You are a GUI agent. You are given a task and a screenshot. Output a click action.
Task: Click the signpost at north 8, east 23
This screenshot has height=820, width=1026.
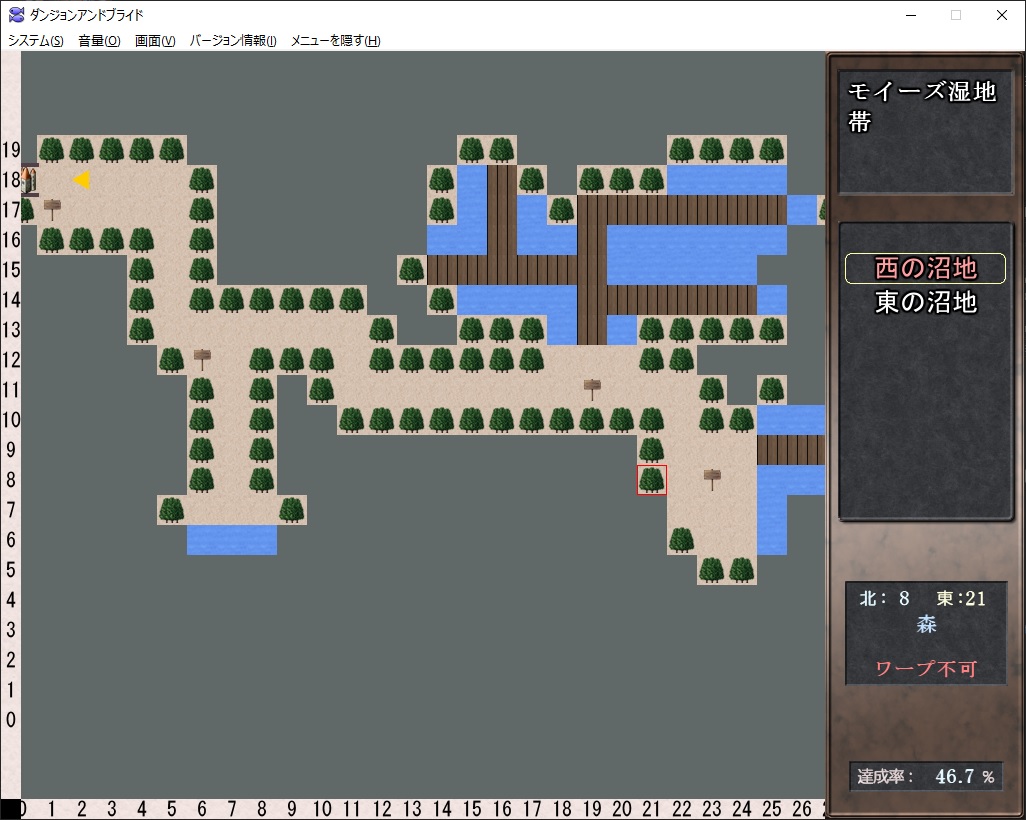tap(712, 478)
